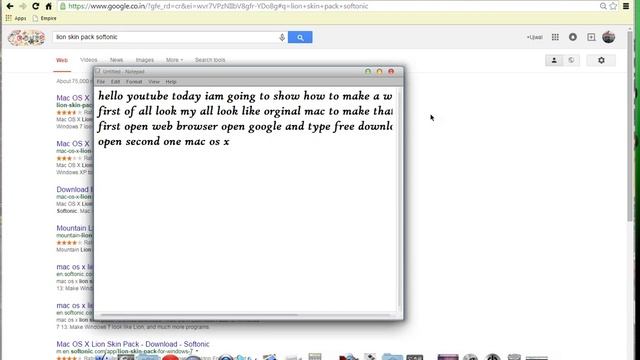The image size is (640, 360).
Task: Open the Google apps grid
Action: click(x=555, y=37)
